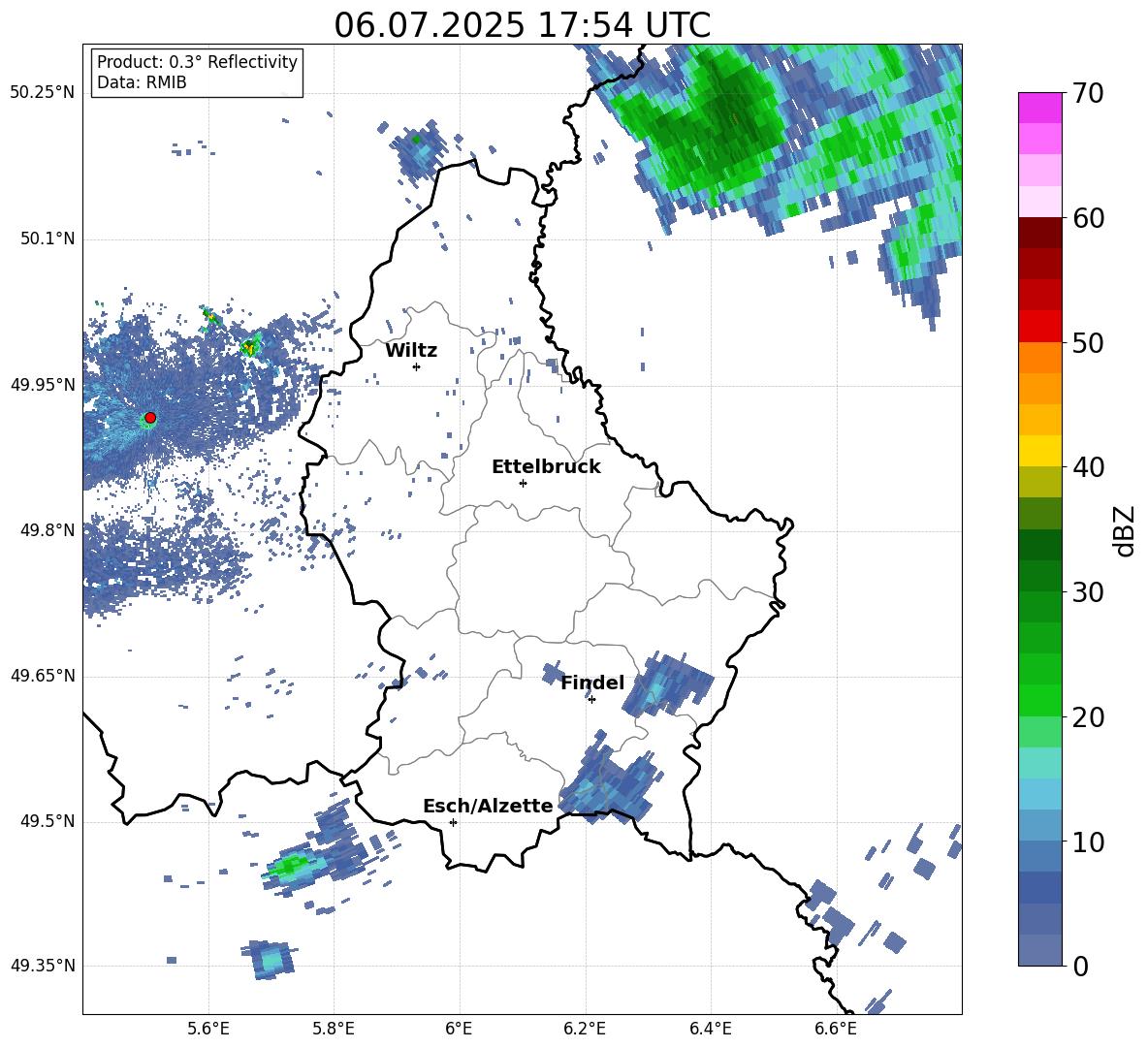Screen dimensions: 1148x1048
Task: Click the yellow 40 dBZ colorbar swatch
Action: pos(1039,451)
